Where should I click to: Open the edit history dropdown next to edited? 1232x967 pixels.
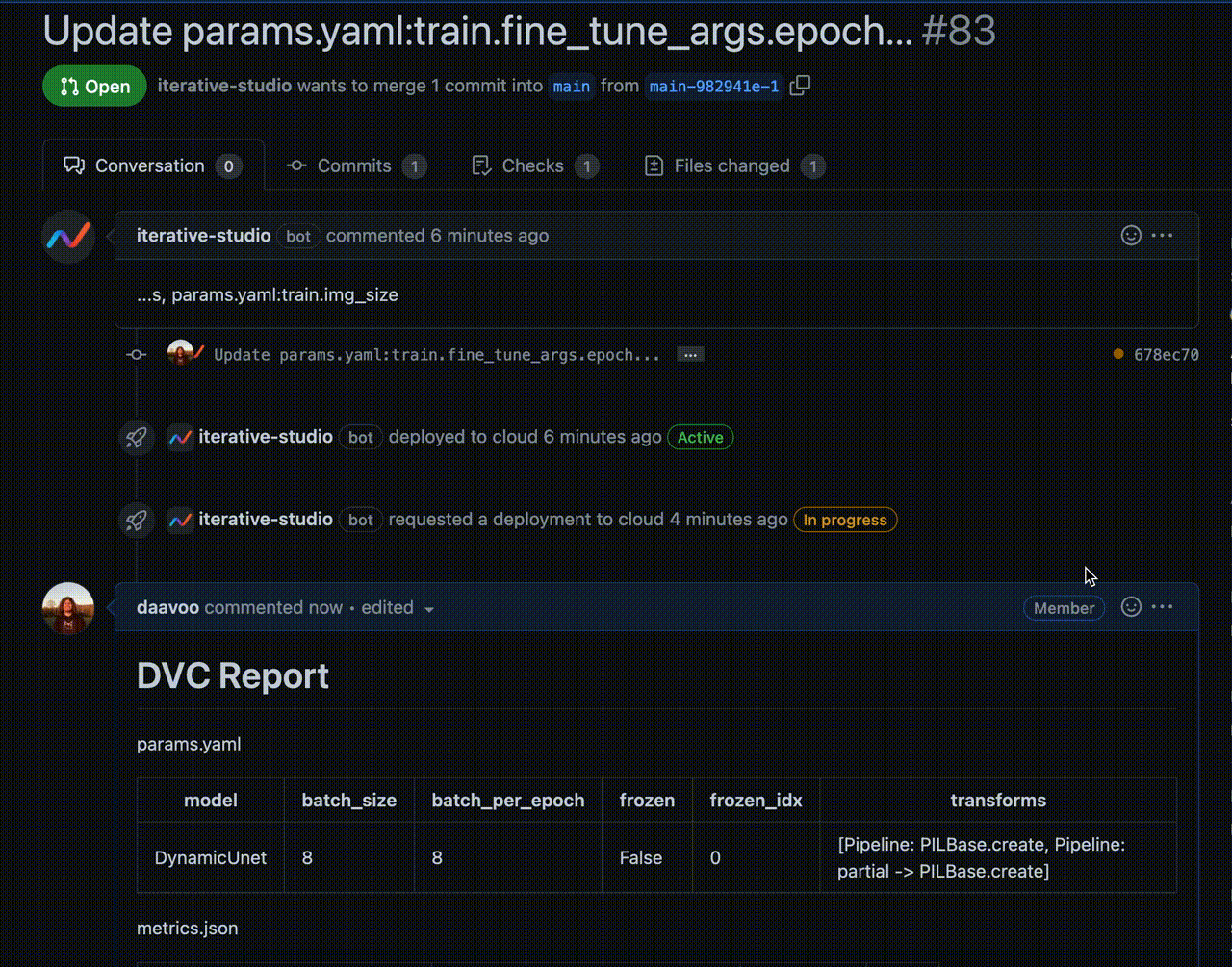click(429, 608)
